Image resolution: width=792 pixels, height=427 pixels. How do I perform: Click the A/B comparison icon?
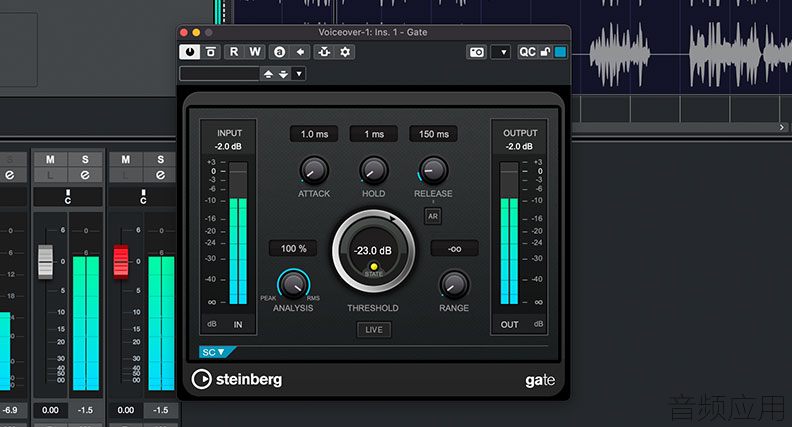[x=279, y=52]
